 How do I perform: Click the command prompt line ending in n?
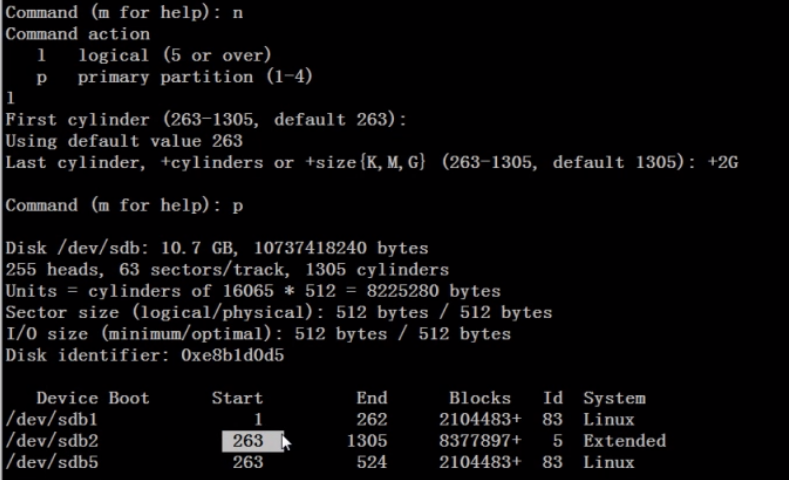tap(124, 12)
